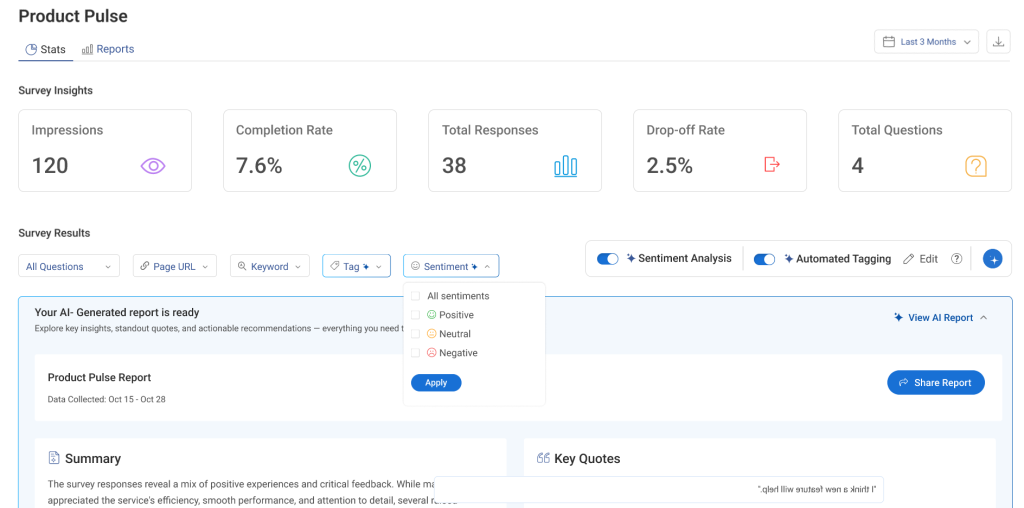Click the Completion Rate percent icon

pos(359,166)
